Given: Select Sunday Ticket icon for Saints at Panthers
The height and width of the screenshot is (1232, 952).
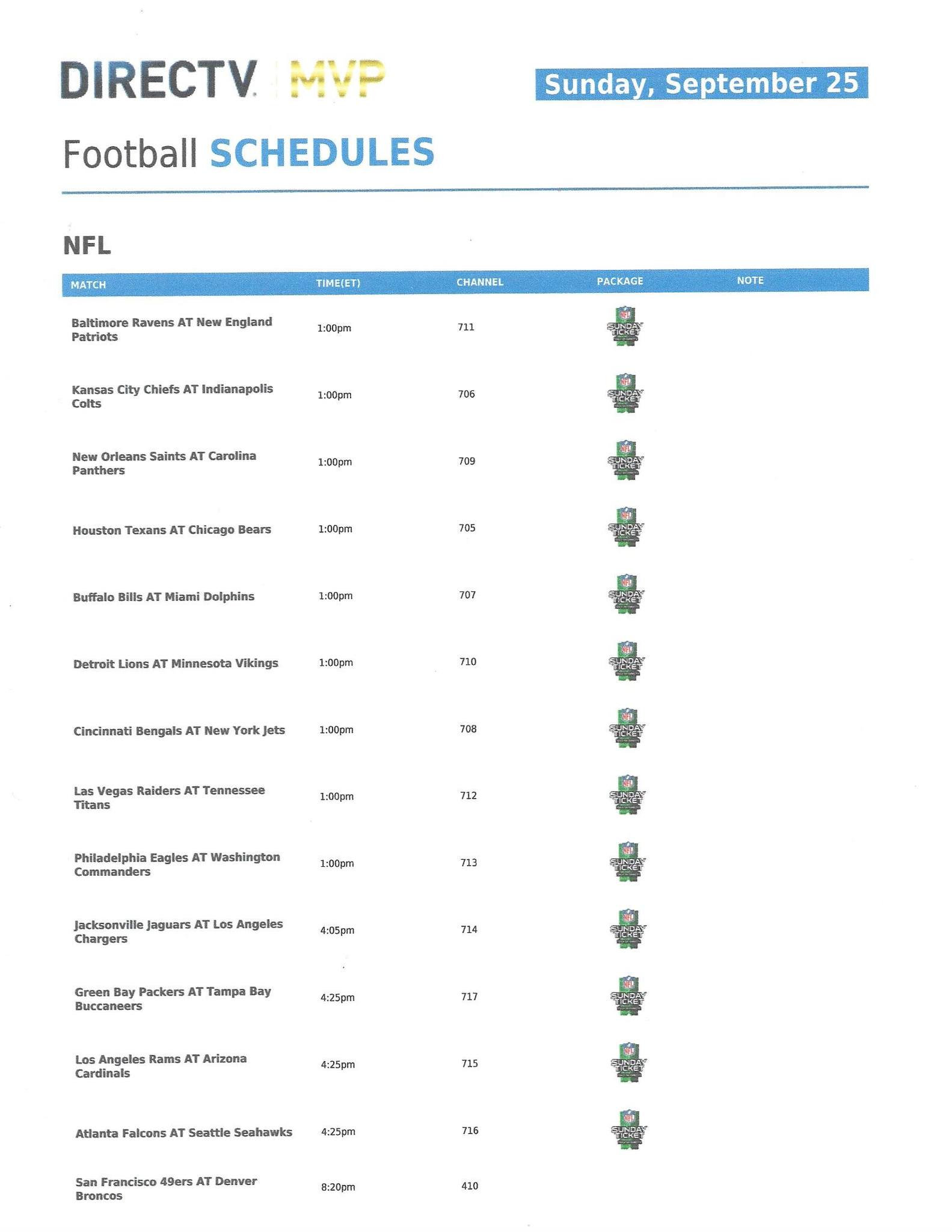Looking at the screenshot, I should point(625,460).
